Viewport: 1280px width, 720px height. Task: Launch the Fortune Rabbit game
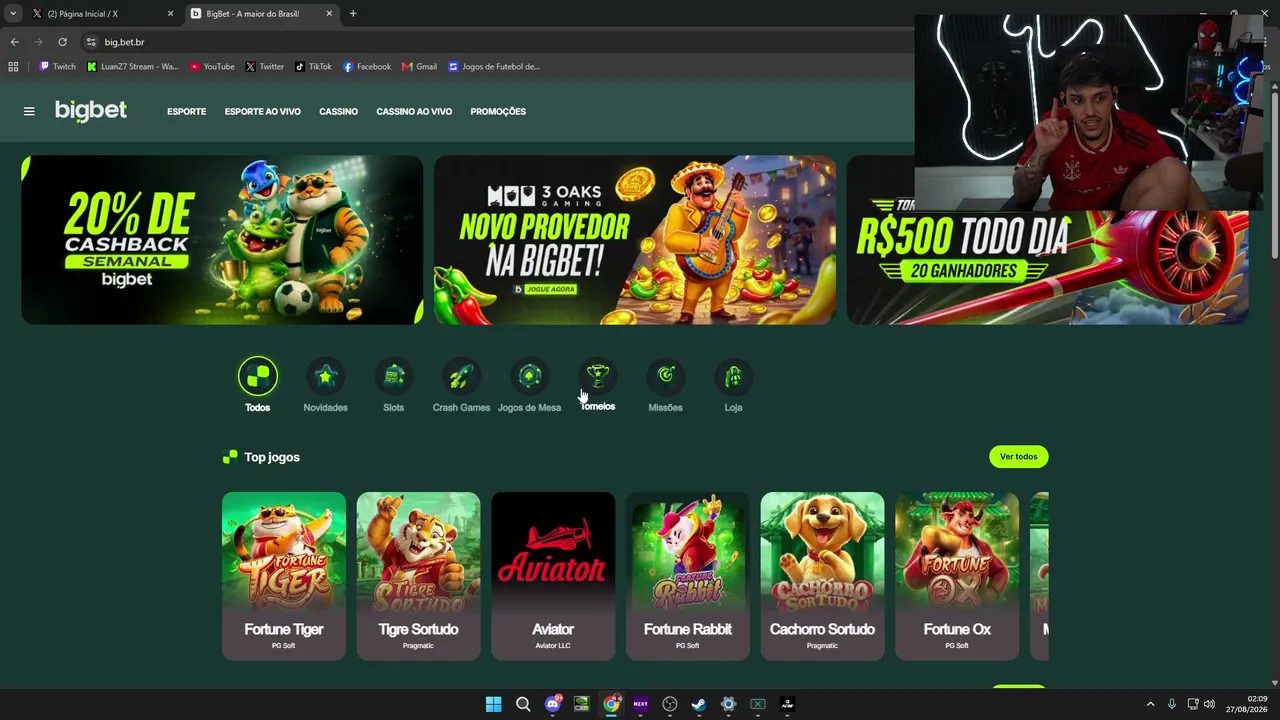click(x=688, y=576)
